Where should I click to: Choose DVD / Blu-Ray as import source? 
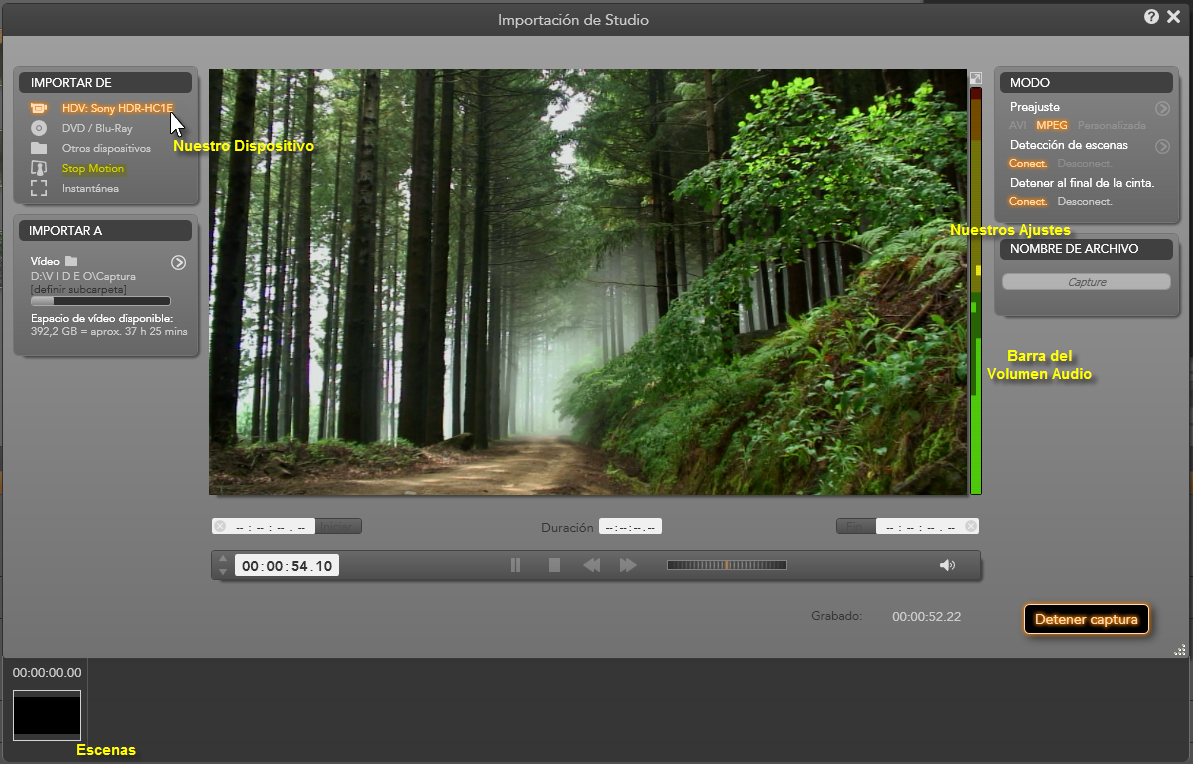pyautogui.click(x=96, y=128)
